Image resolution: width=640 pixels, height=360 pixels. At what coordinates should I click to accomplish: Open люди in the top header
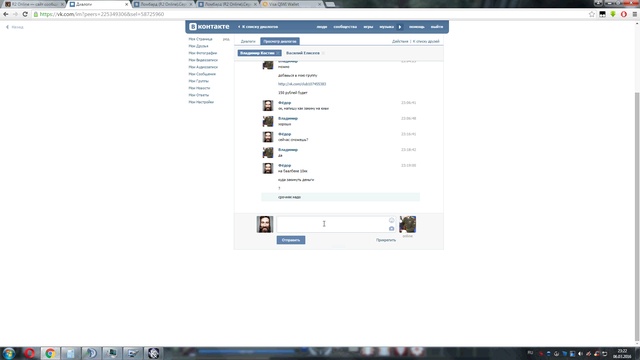pyautogui.click(x=322, y=27)
